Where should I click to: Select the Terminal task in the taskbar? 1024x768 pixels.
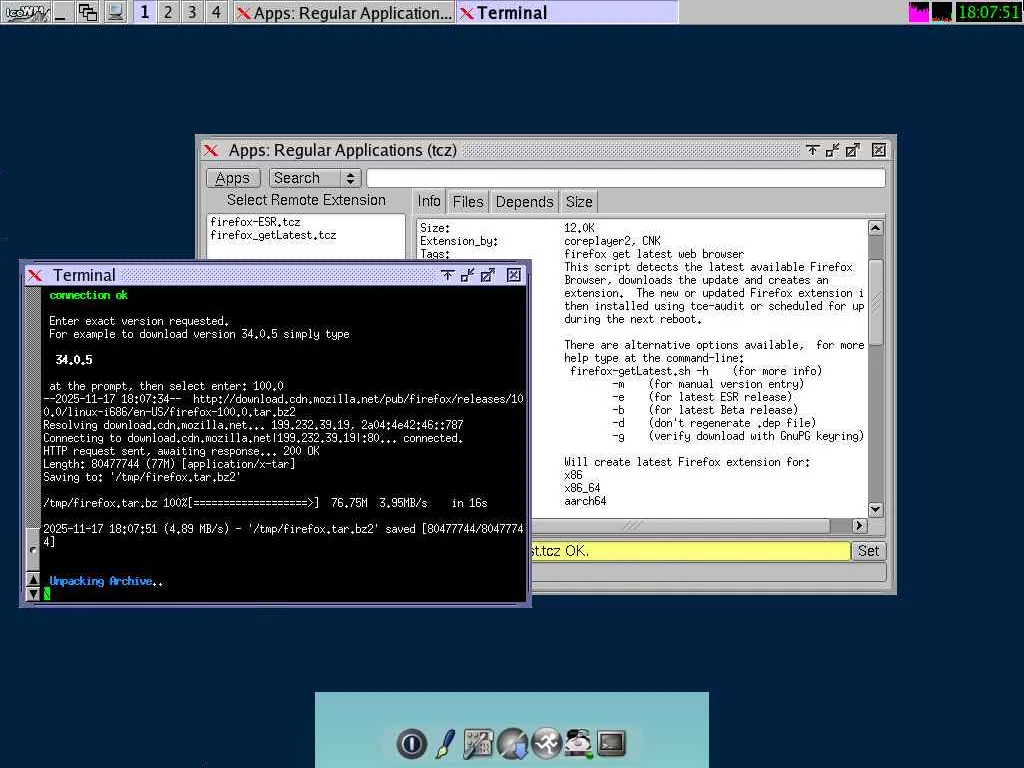click(567, 12)
